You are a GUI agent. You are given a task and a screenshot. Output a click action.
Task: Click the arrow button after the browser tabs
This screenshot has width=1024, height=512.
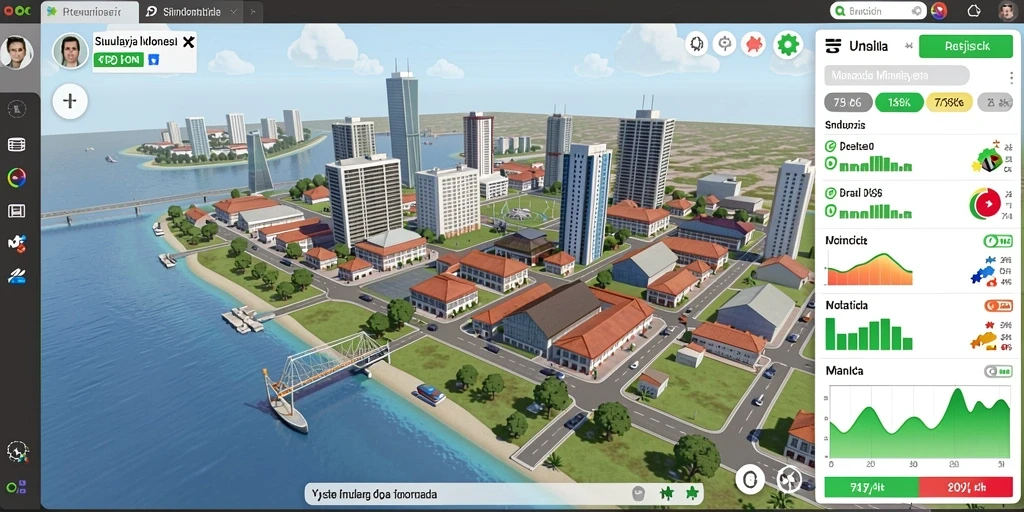pyautogui.click(x=252, y=12)
